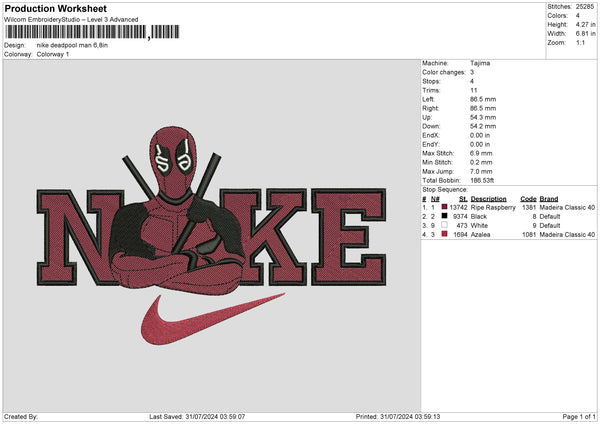Click the Max Jump value 7.0 mm

click(x=481, y=171)
